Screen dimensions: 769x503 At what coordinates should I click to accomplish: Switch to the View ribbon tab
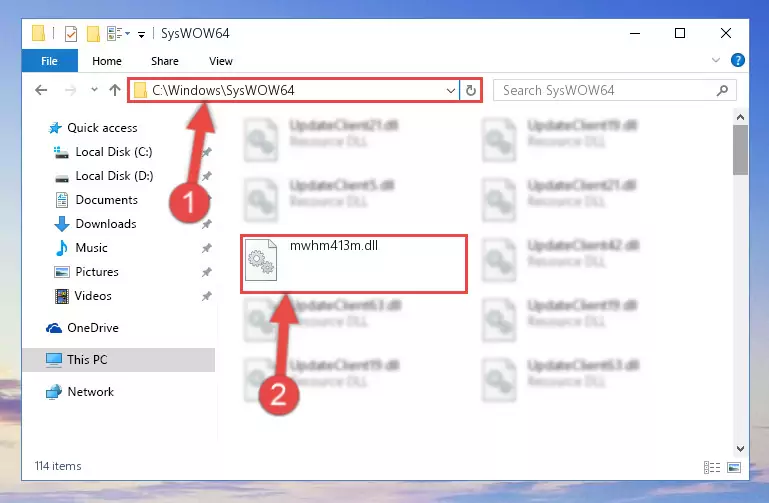(221, 61)
